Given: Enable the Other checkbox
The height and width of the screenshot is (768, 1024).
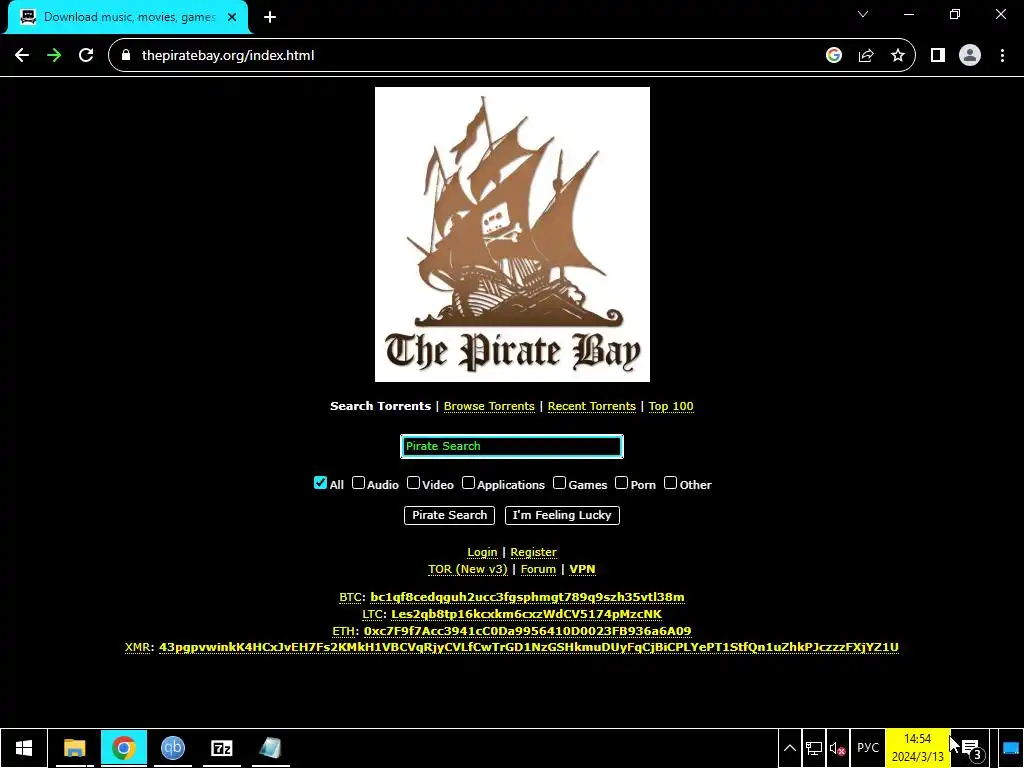Looking at the screenshot, I should point(670,483).
